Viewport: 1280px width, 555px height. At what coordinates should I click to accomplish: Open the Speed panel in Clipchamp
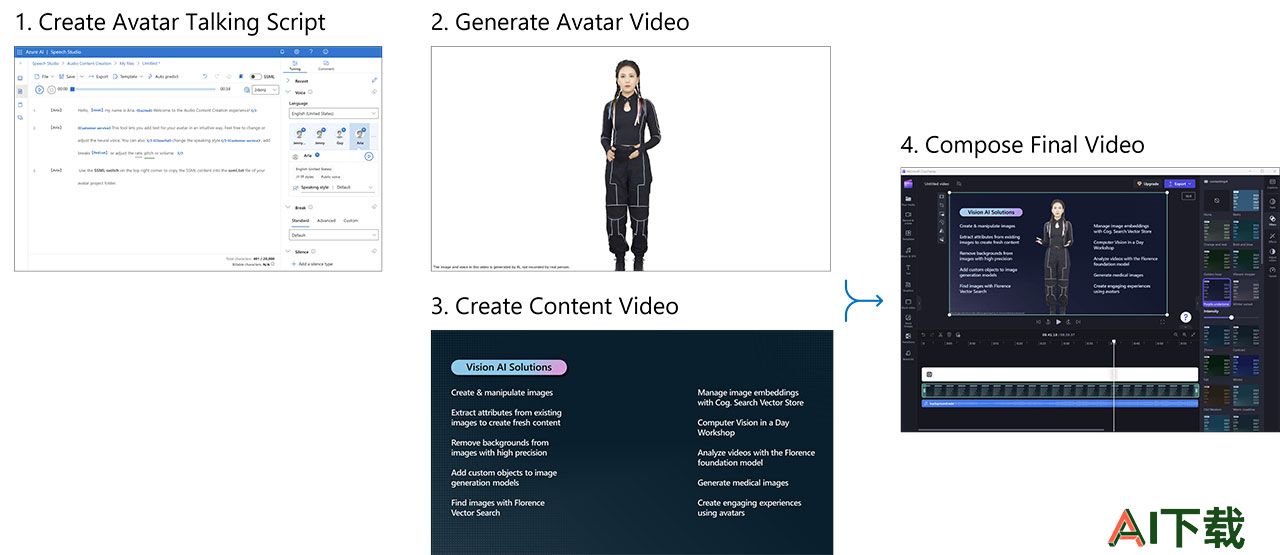tap(1272, 272)
